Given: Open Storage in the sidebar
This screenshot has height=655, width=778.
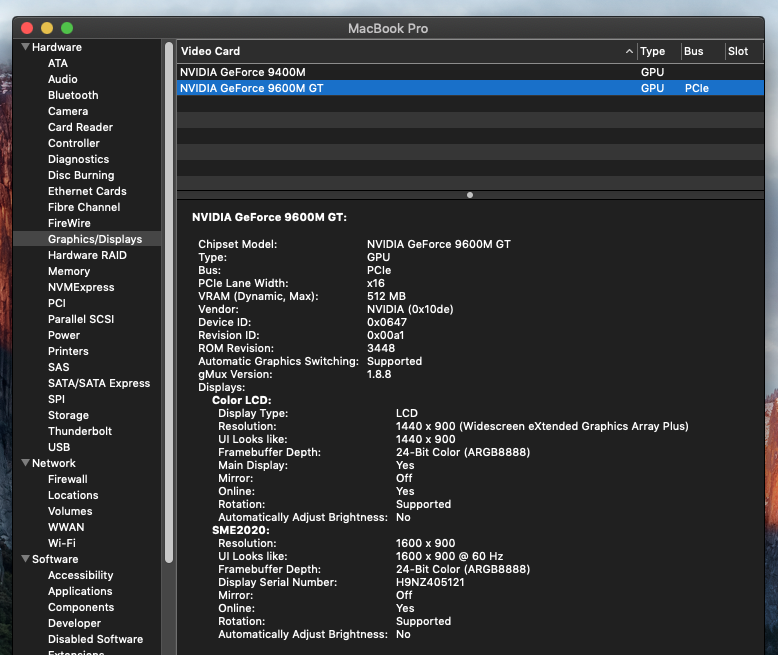Looking at the screenshot, I should [68, 415].
